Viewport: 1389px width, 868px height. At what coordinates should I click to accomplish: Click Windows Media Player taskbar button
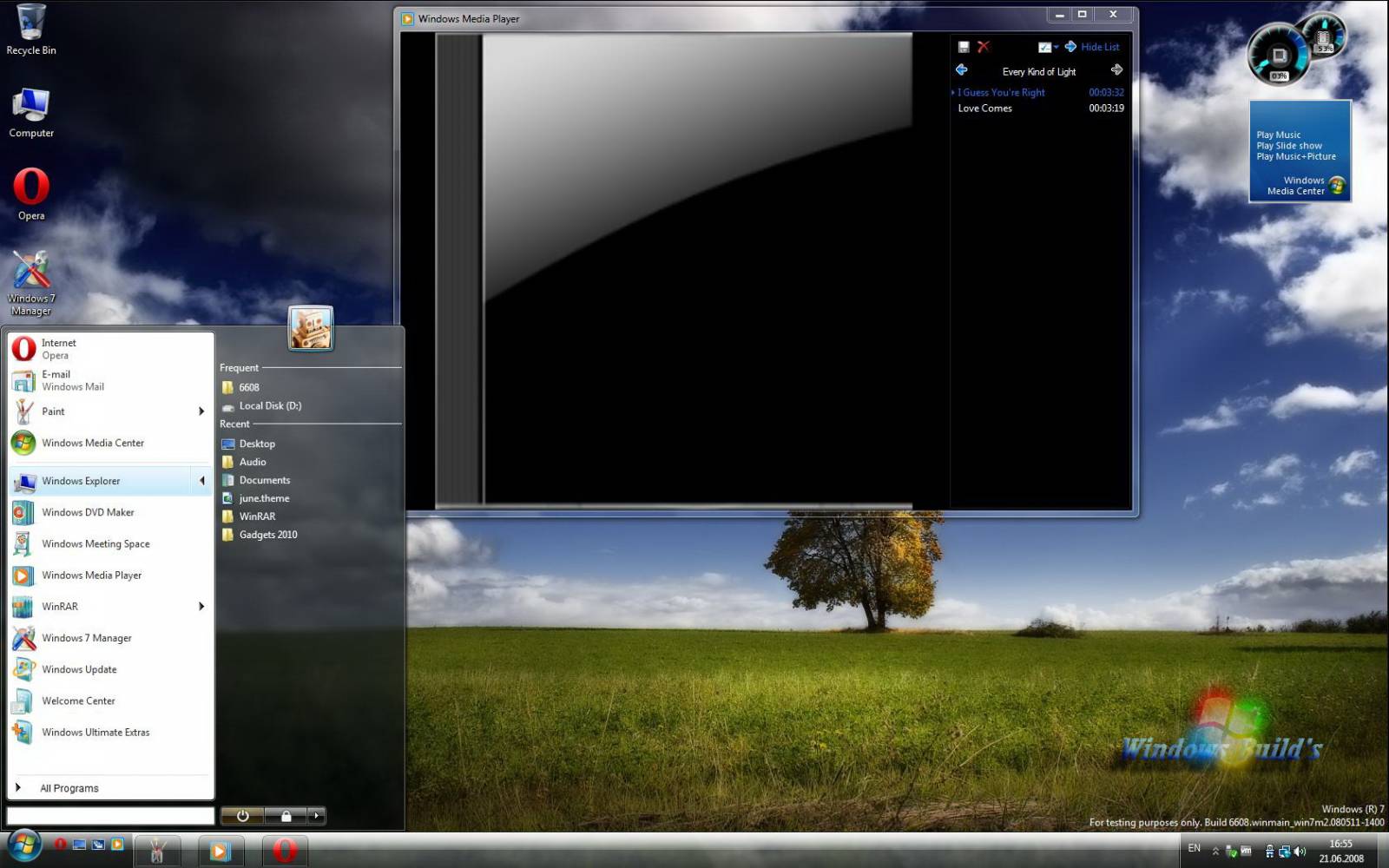pos(221,852)
